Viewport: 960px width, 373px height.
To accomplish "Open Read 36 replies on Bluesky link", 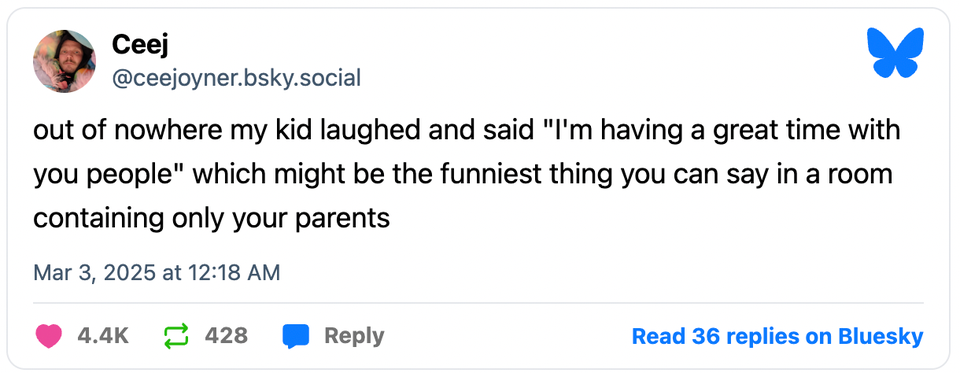I will point(777,336).
